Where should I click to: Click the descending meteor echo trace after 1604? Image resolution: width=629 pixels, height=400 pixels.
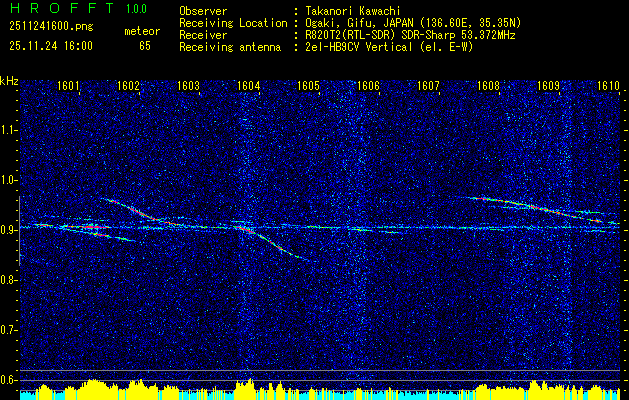[x=273, y=244]
